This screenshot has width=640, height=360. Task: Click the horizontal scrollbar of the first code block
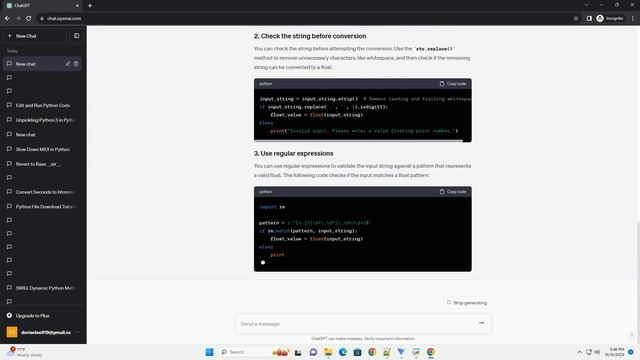pos(358,141)
